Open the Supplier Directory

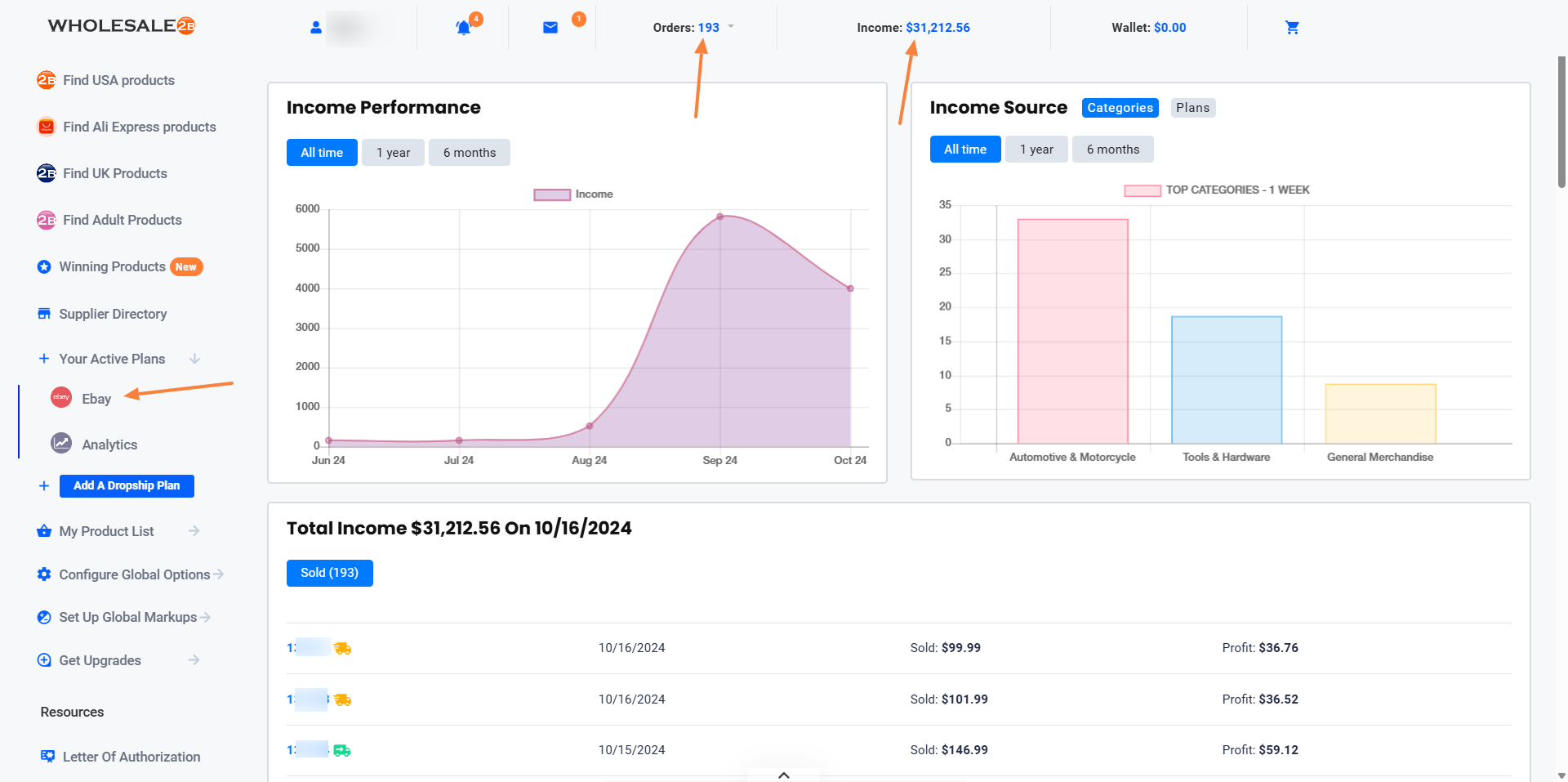pyautogui.click(x=112, y=314)
